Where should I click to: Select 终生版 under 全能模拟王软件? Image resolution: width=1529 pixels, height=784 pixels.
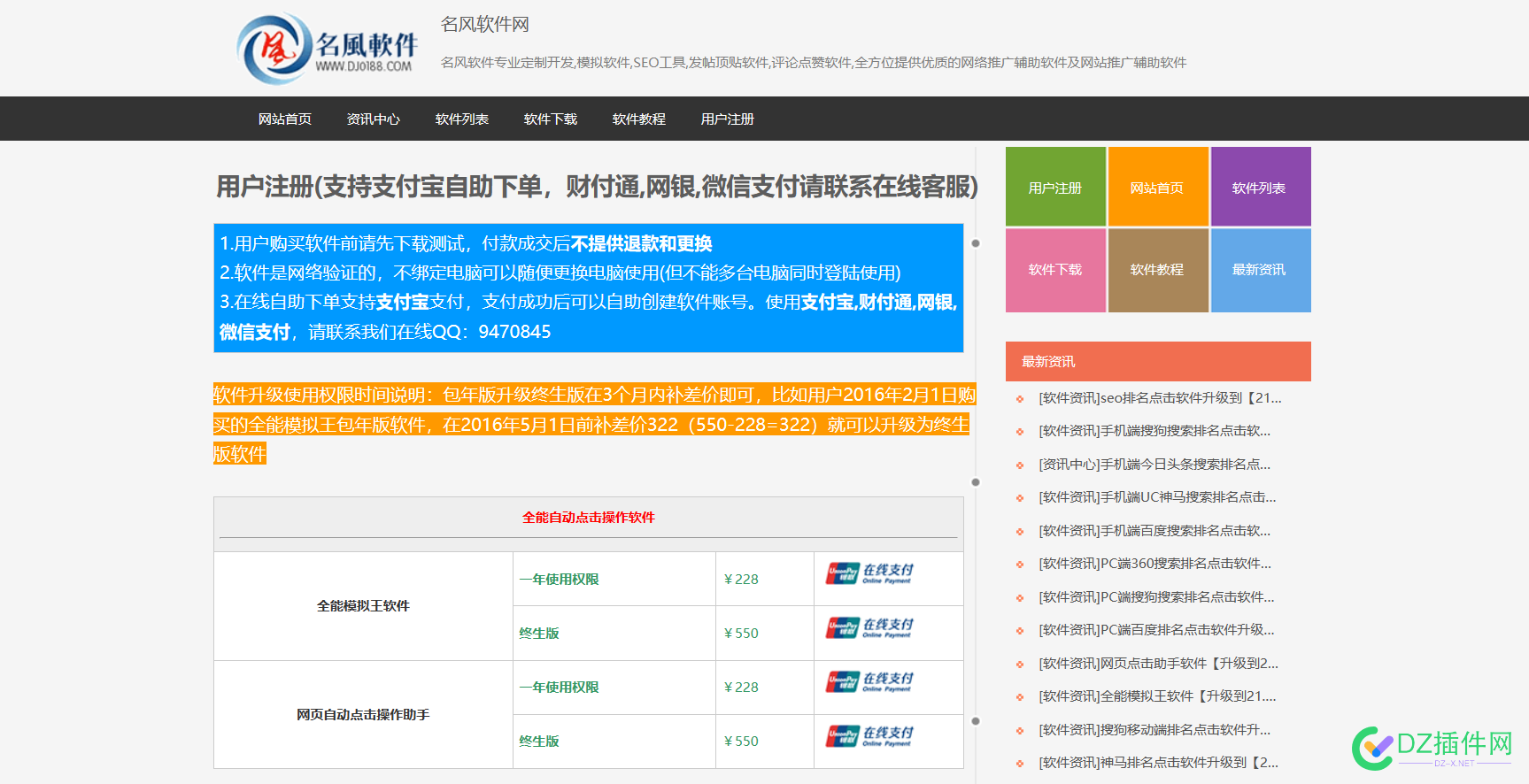[x=539, y=633]
